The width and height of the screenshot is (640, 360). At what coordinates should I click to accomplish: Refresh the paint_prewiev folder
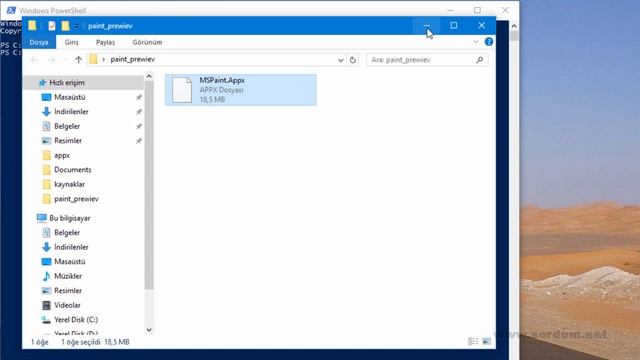click(x=353, y=60)
